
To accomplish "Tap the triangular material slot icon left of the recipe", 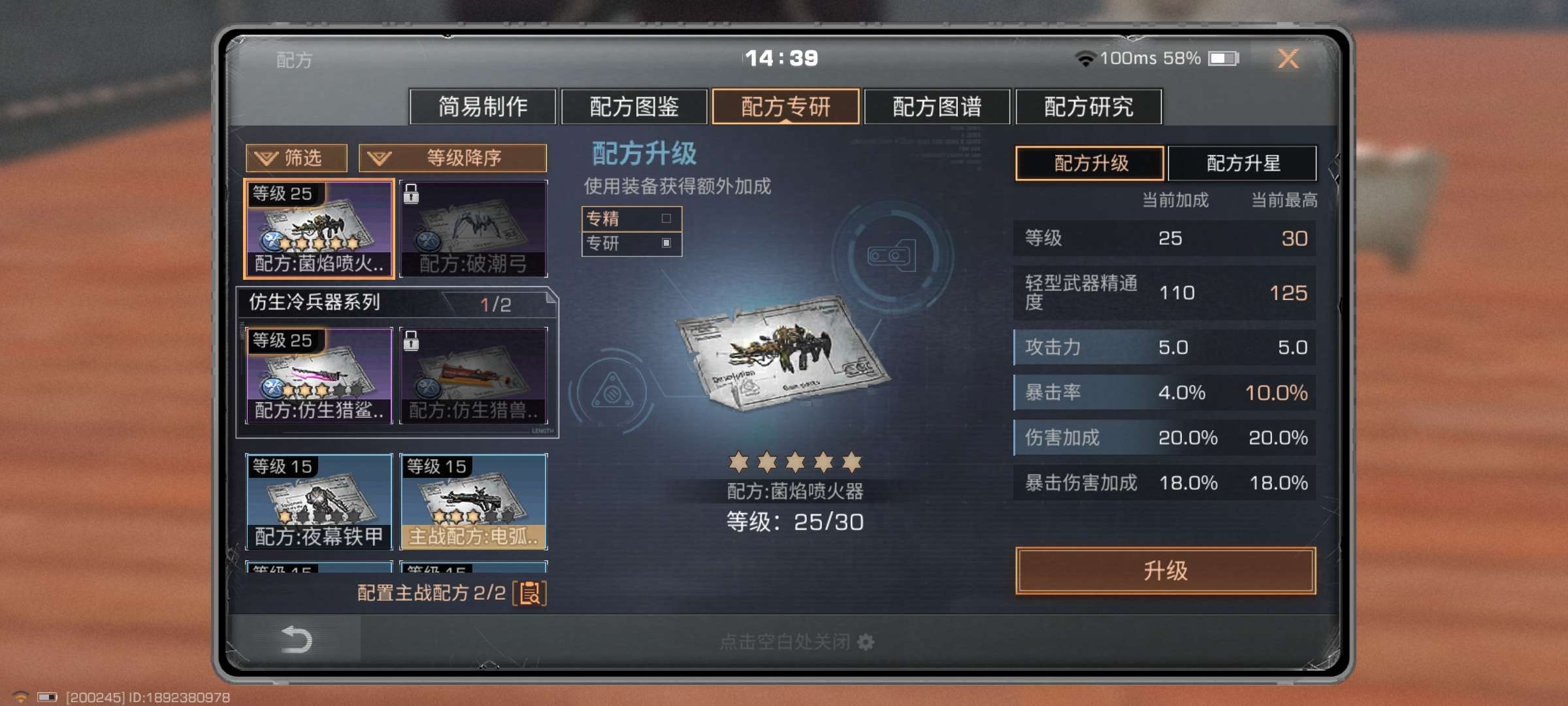I will click(x=612, y=392).
